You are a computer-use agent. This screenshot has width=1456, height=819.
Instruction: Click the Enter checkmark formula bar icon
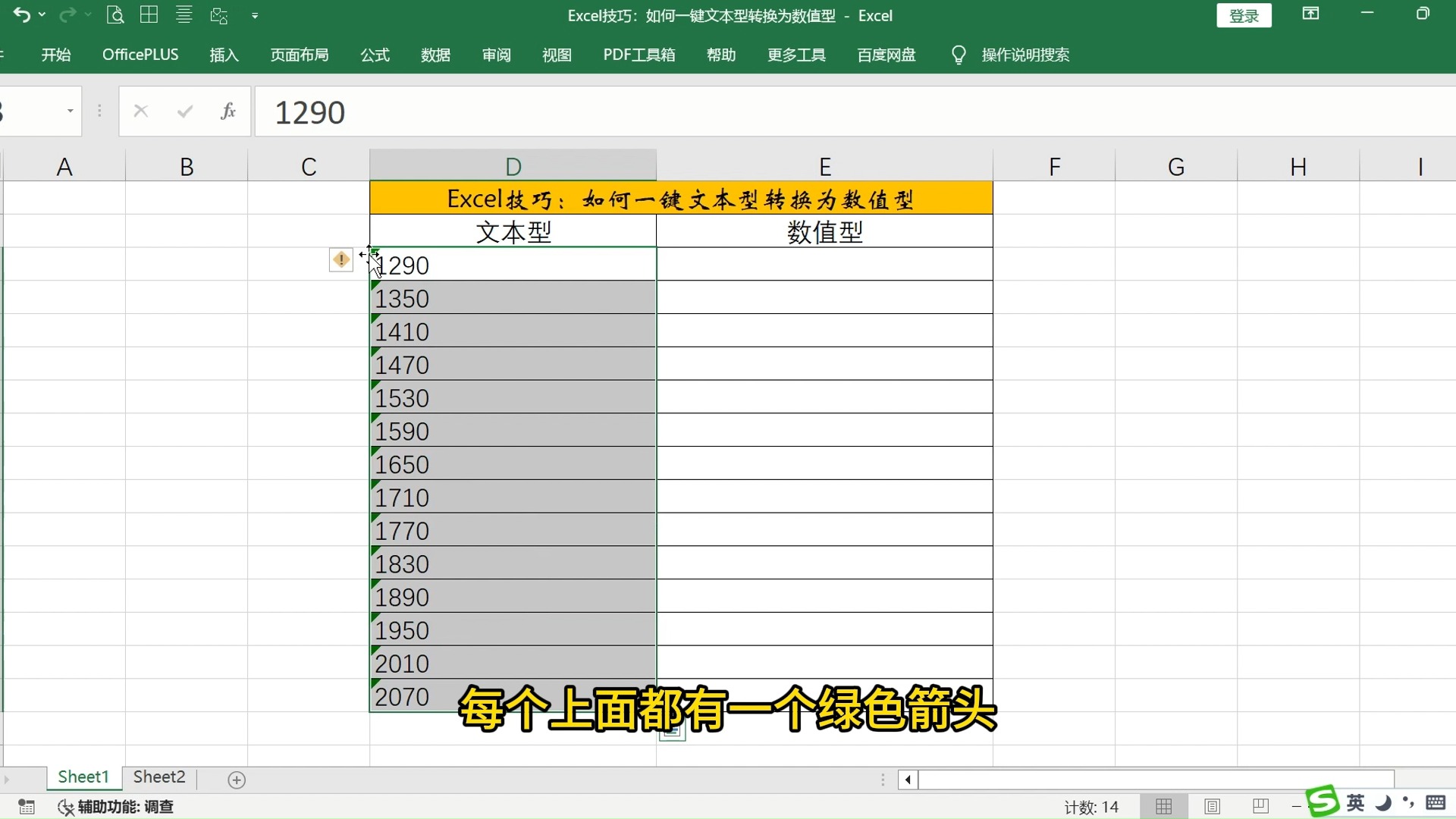pos(185,111)
